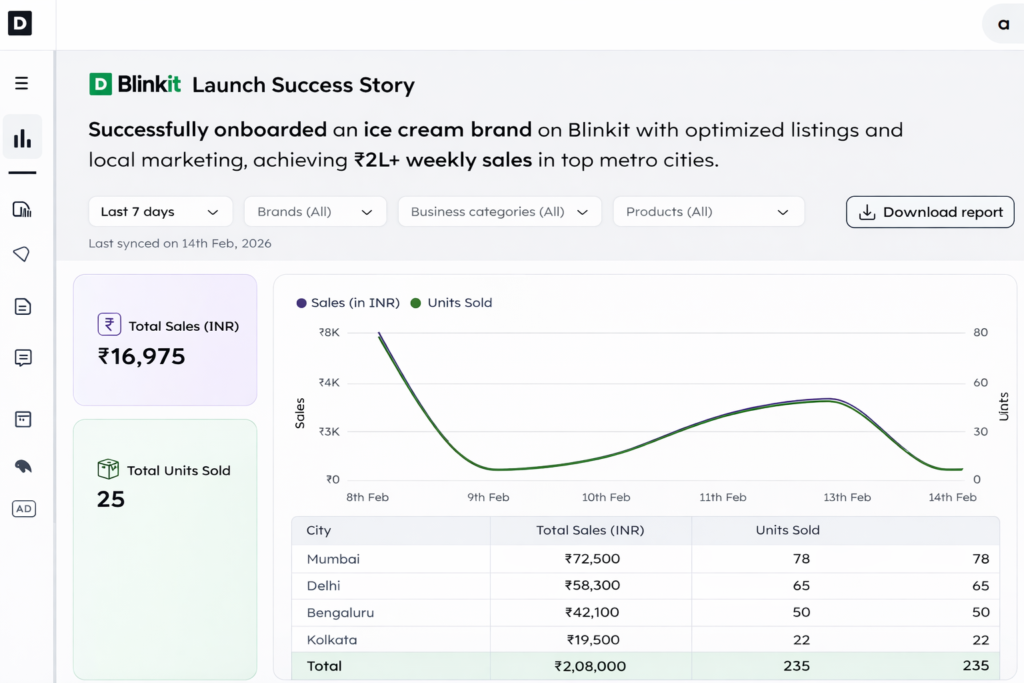Click the Total Sales (INR) card

click(x=165, y=340)
